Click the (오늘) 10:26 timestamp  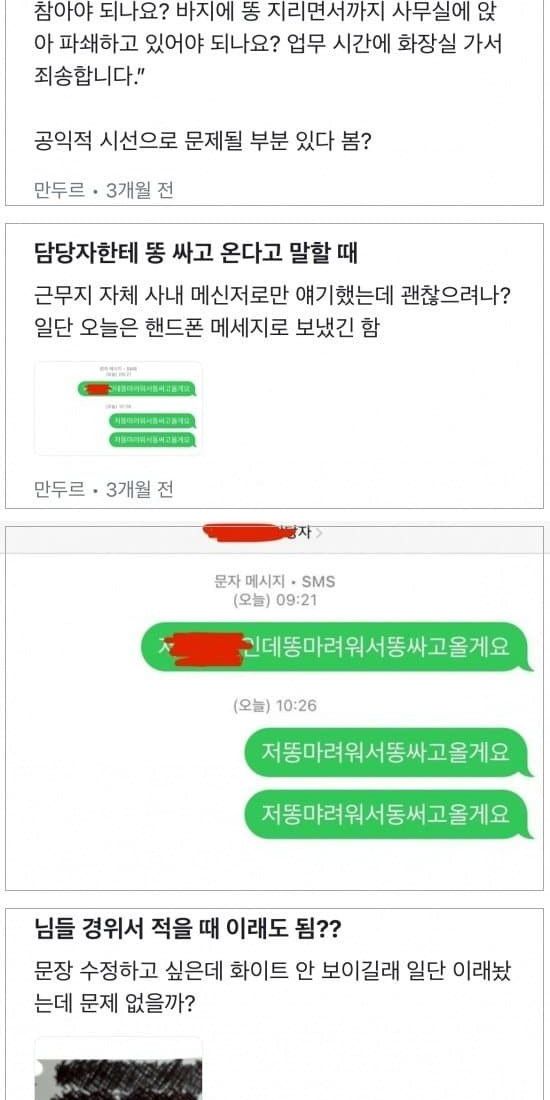(275, 706)
